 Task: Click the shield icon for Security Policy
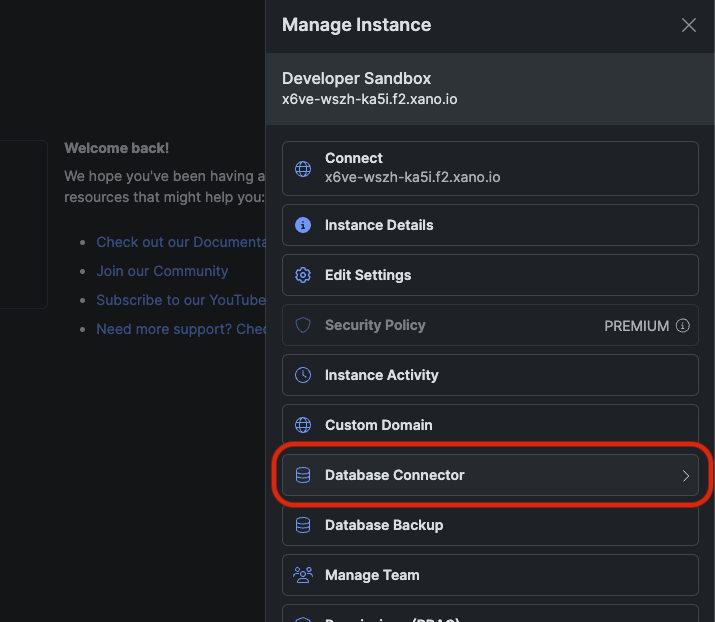coord(303,325)
